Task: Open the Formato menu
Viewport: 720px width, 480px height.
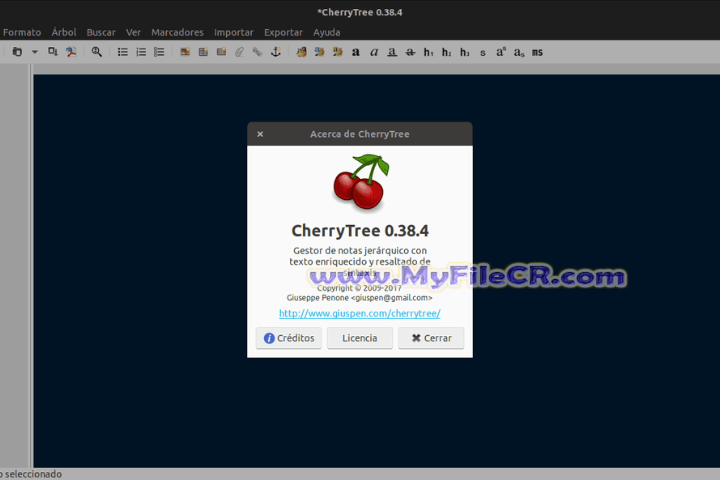Action: tap(22, 32)
